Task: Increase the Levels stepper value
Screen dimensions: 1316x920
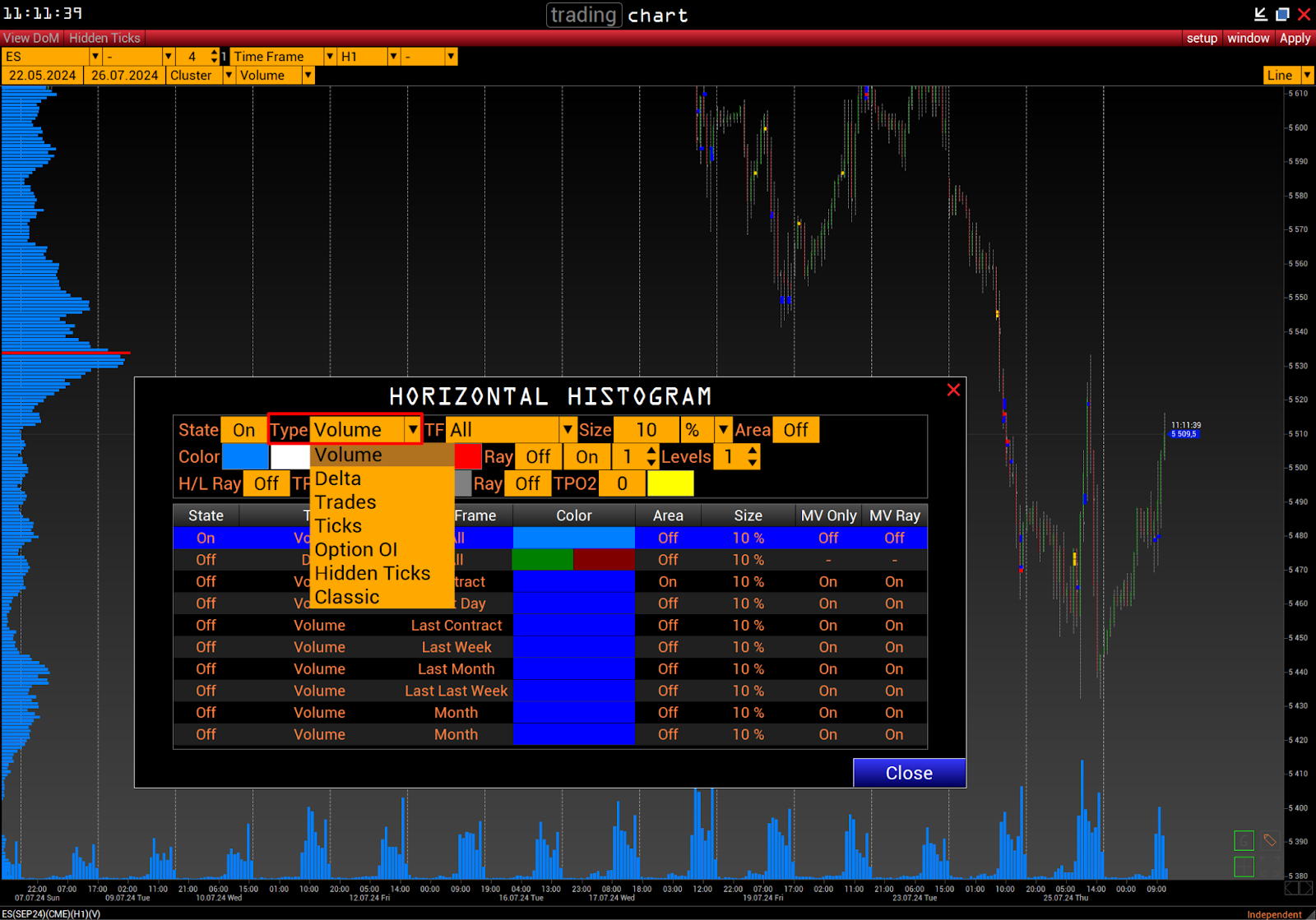Action: point(753,451)
